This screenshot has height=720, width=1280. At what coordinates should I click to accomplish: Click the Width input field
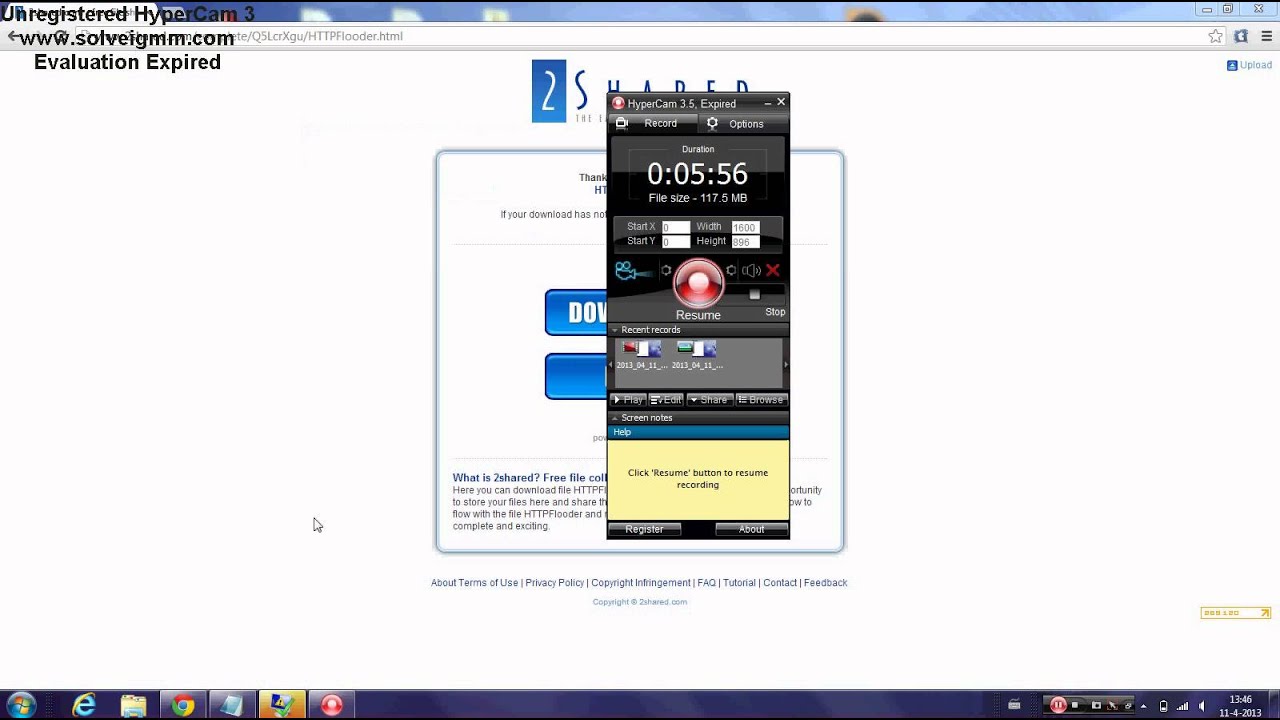point(745,227)
